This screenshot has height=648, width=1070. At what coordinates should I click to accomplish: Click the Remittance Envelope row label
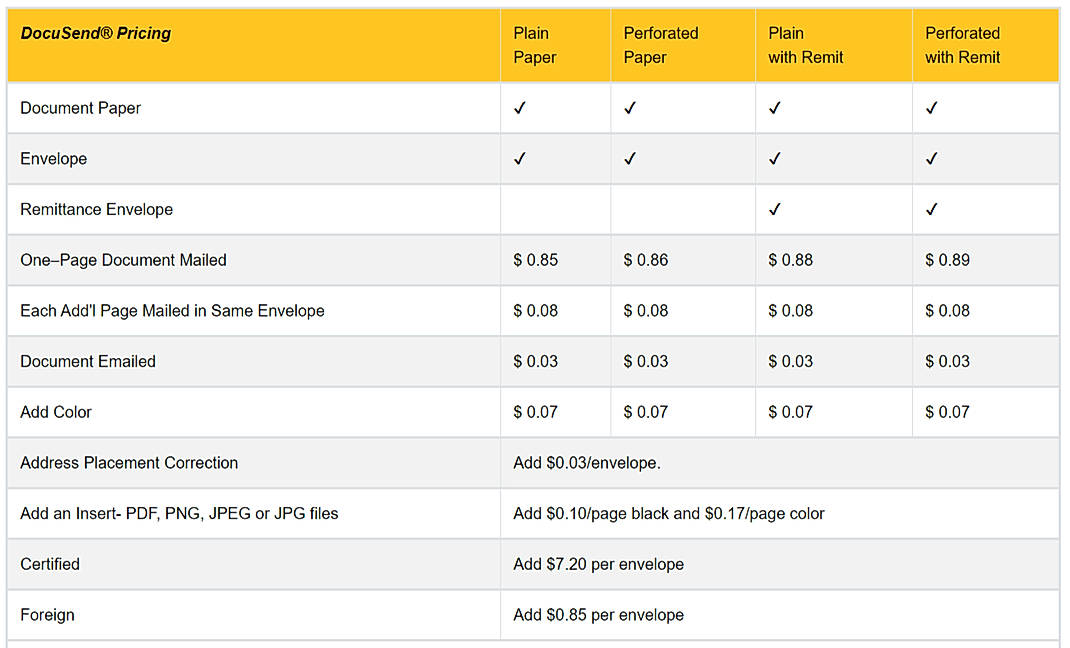96,209
